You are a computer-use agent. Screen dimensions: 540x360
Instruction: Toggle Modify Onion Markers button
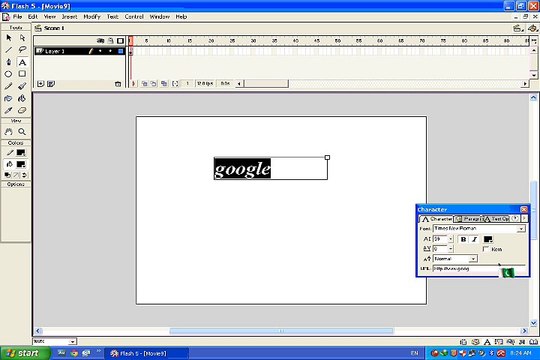coord(175,83)
